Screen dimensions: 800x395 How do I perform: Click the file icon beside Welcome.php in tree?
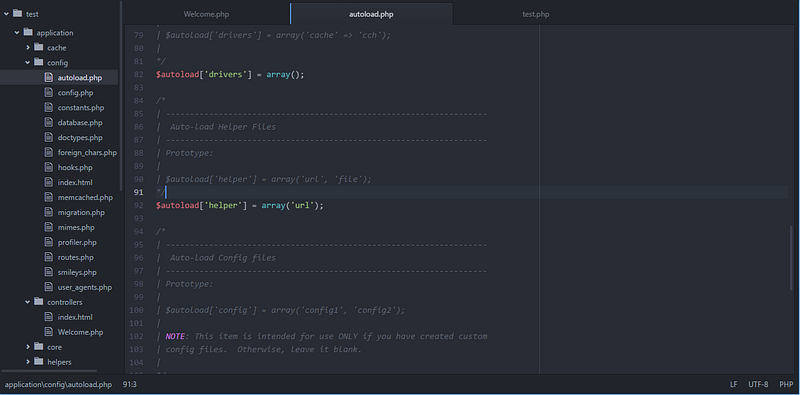coord(48,332)
